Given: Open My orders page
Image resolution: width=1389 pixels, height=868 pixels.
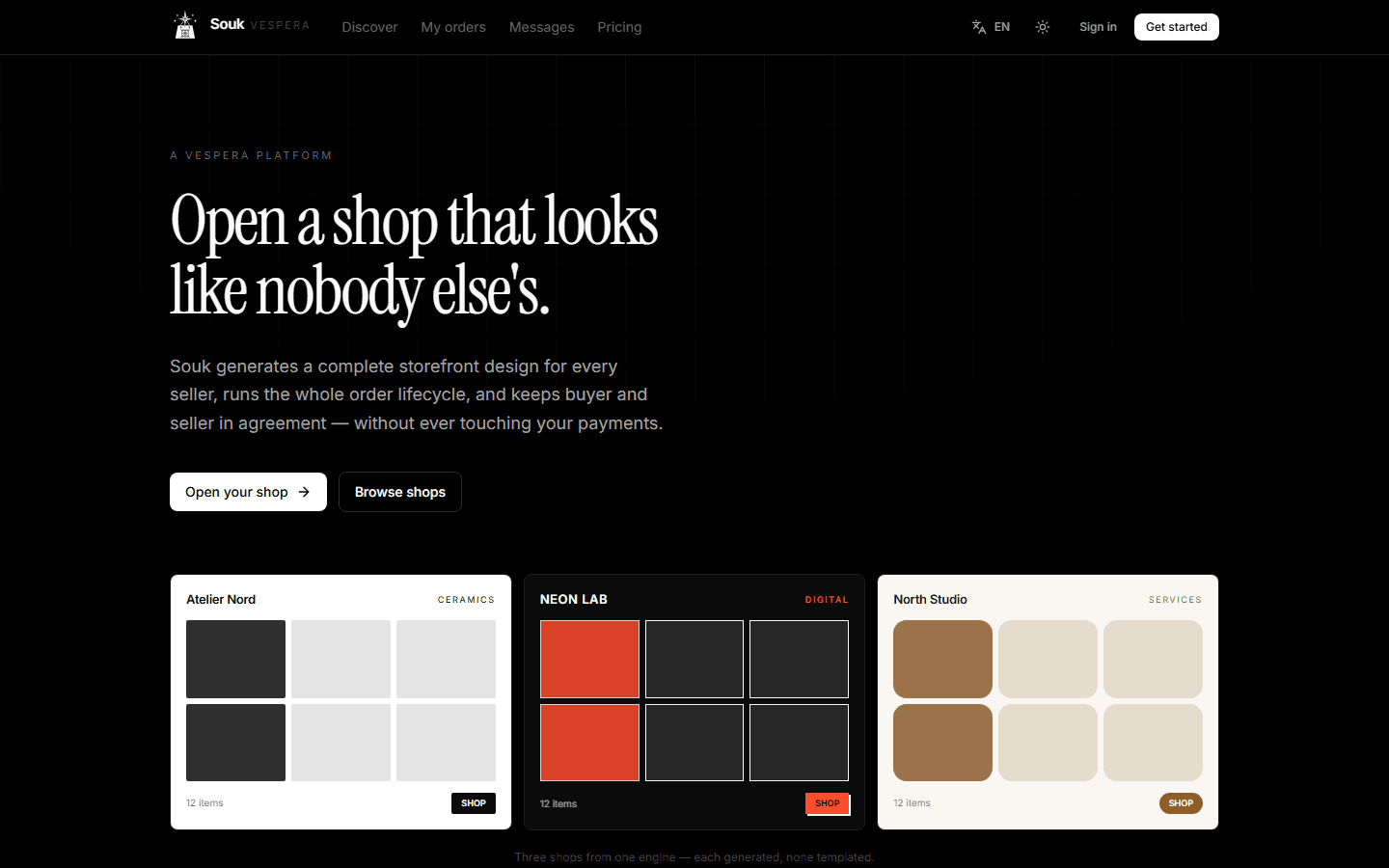Looking at the screenshot, I should [453, 27].
